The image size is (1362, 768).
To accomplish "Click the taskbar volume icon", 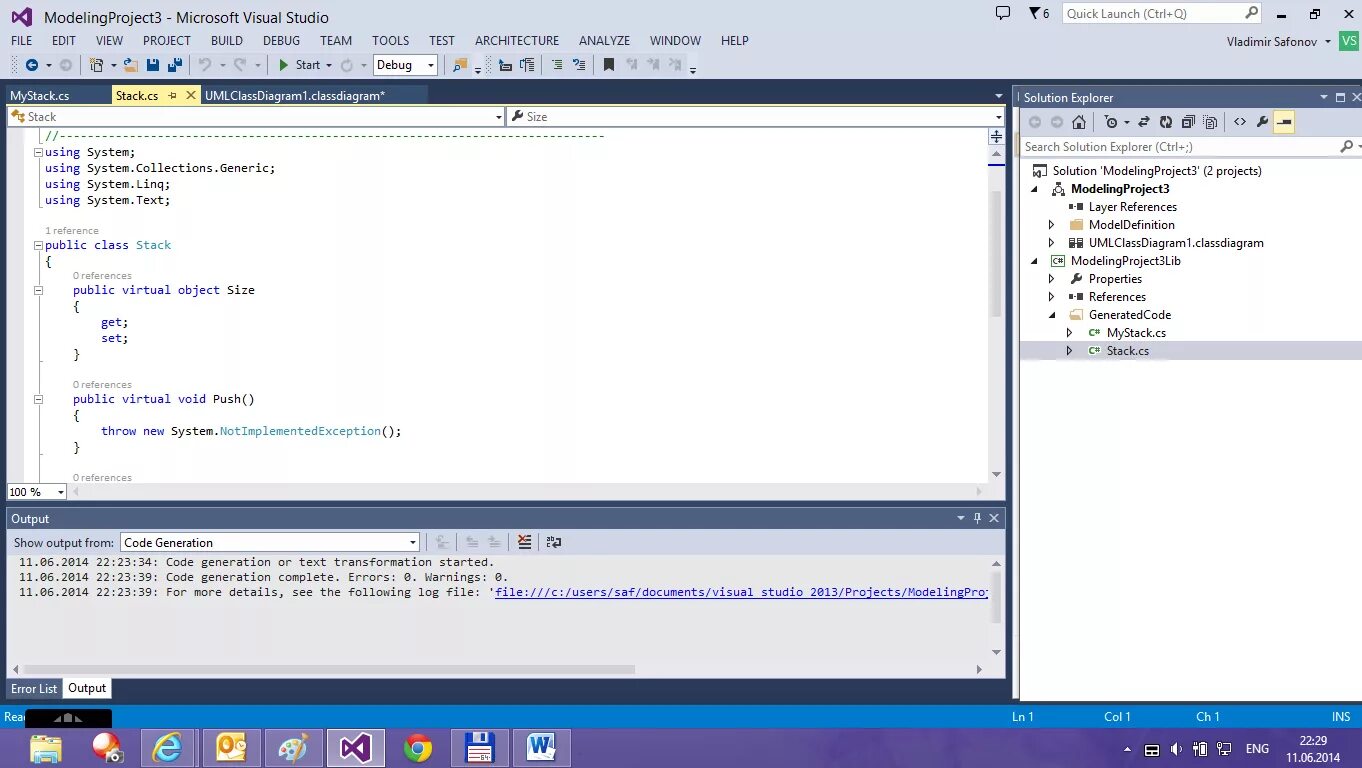I will 1176,749.
